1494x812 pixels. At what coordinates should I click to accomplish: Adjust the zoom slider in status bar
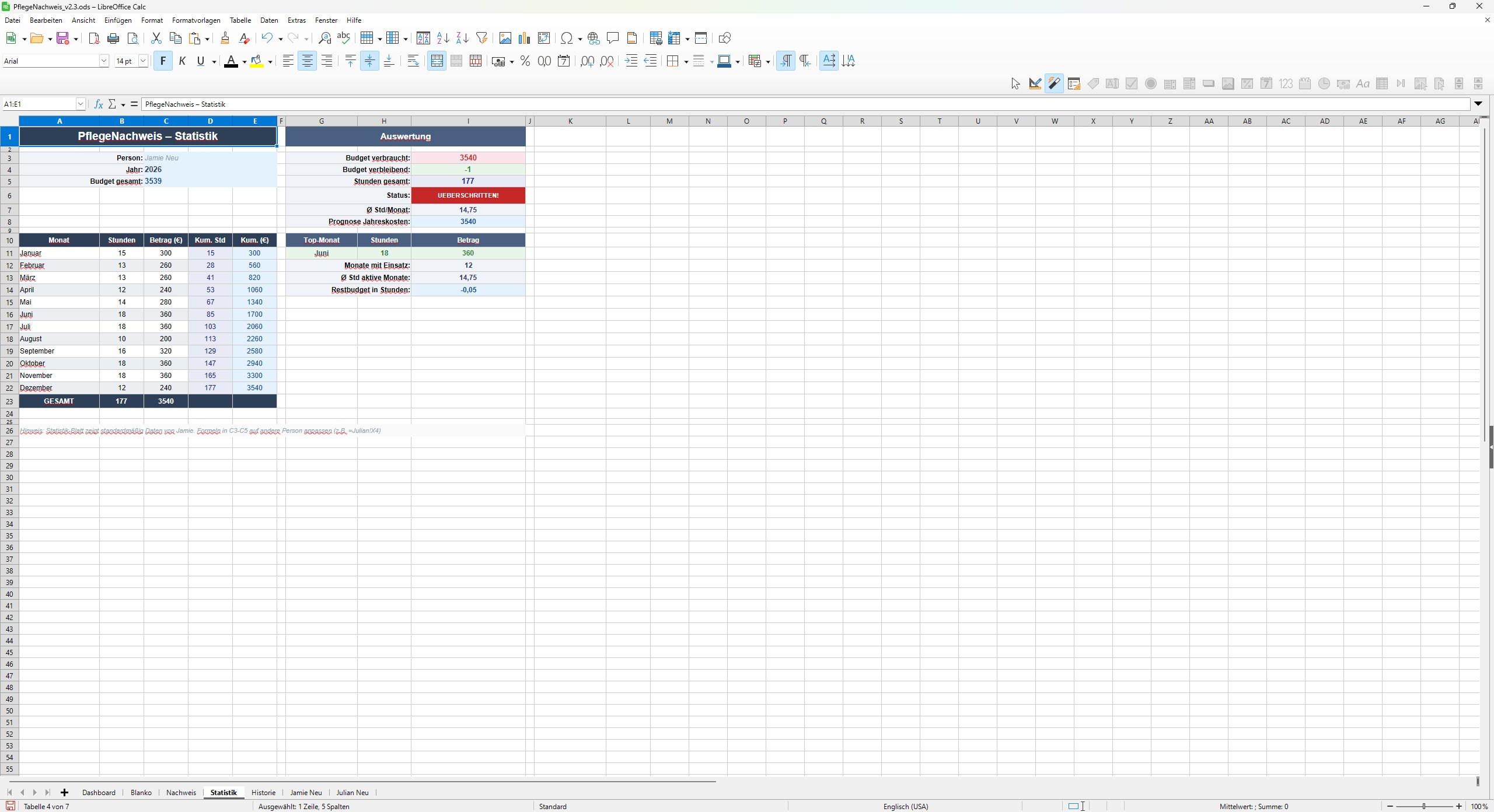coord(1424,806)
